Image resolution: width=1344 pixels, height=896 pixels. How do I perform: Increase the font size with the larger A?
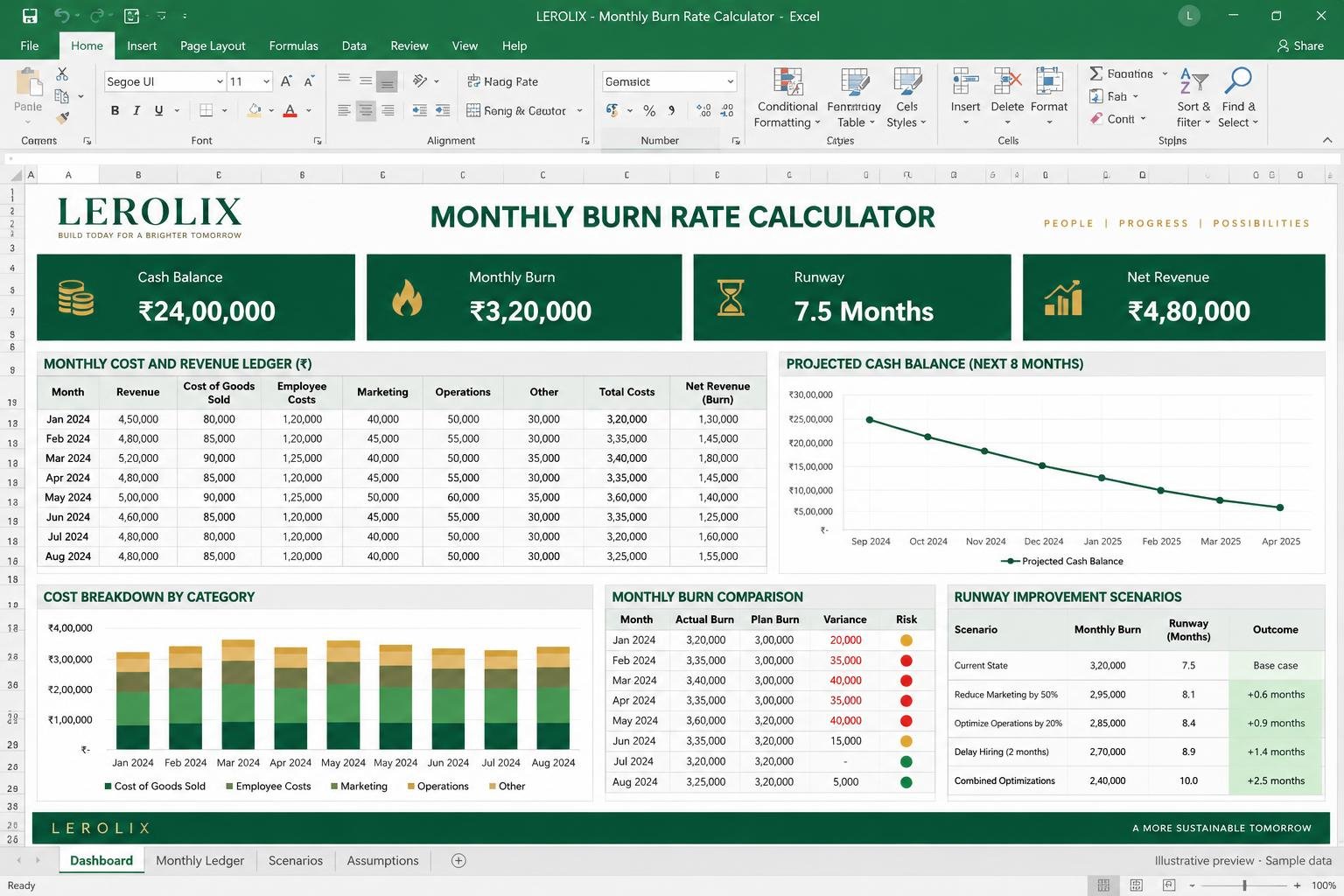(286, 81)
